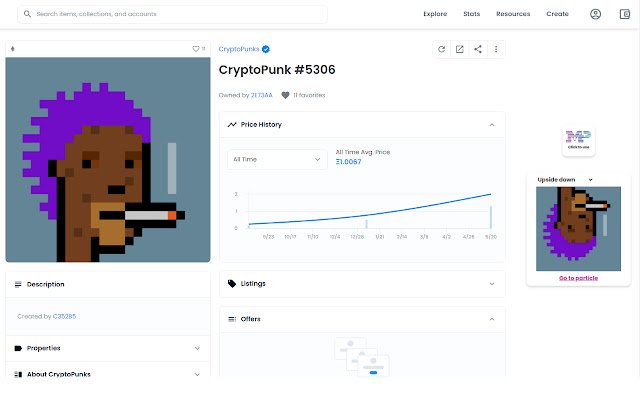This screenshot has height=400, width=640.
Task: Open item in external website icon
Action: coord(460,49)
